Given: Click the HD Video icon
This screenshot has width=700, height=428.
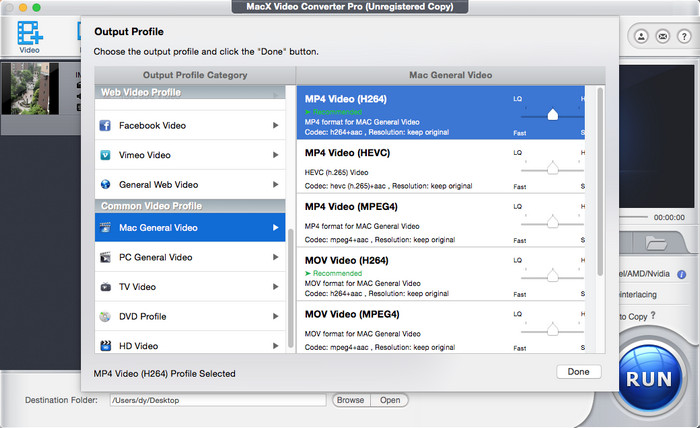Looking at the screenshot, I should 105,346.
